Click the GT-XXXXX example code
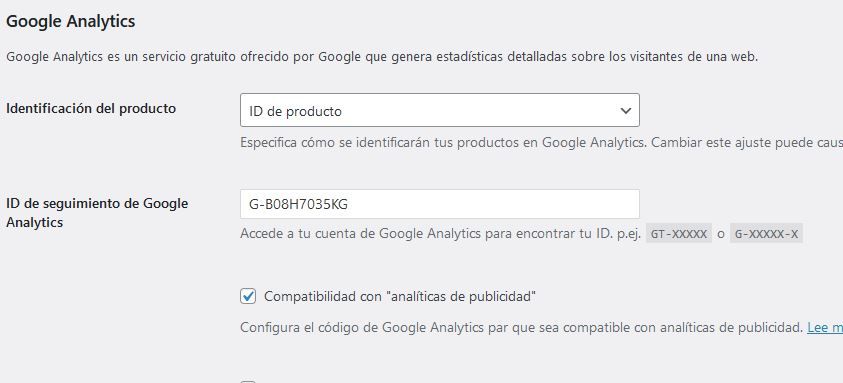 click(678, 235)
